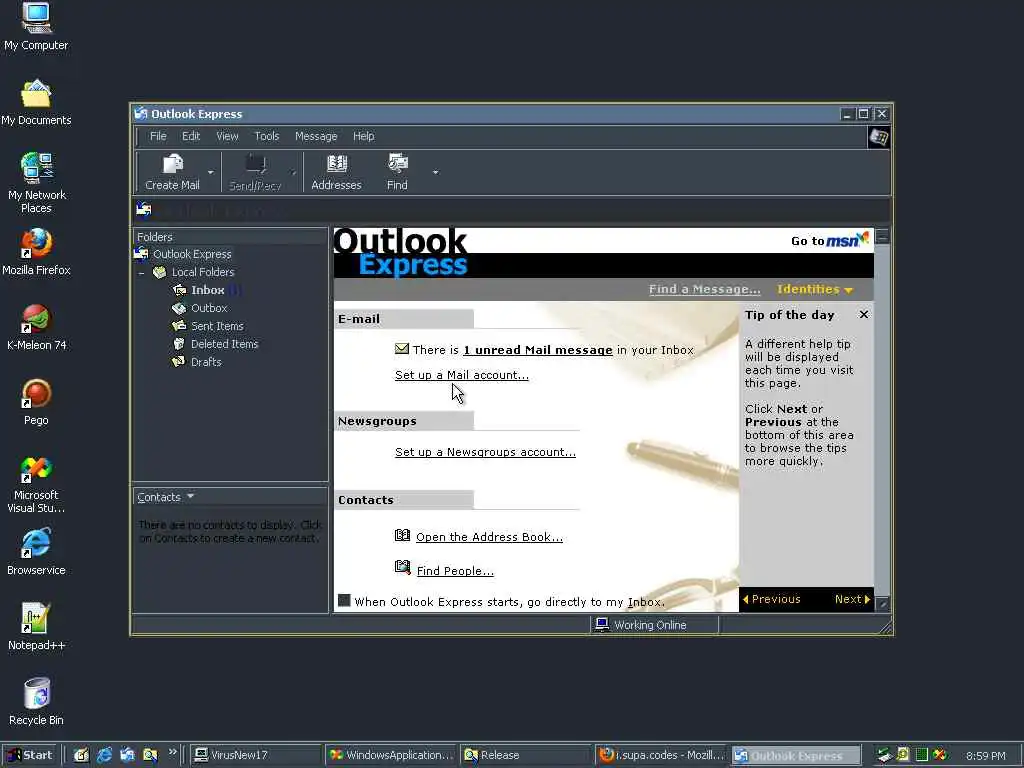Open the Contacts dropdown menu
This screenshot has width=1024, height=768.
(x=166, y=497)
